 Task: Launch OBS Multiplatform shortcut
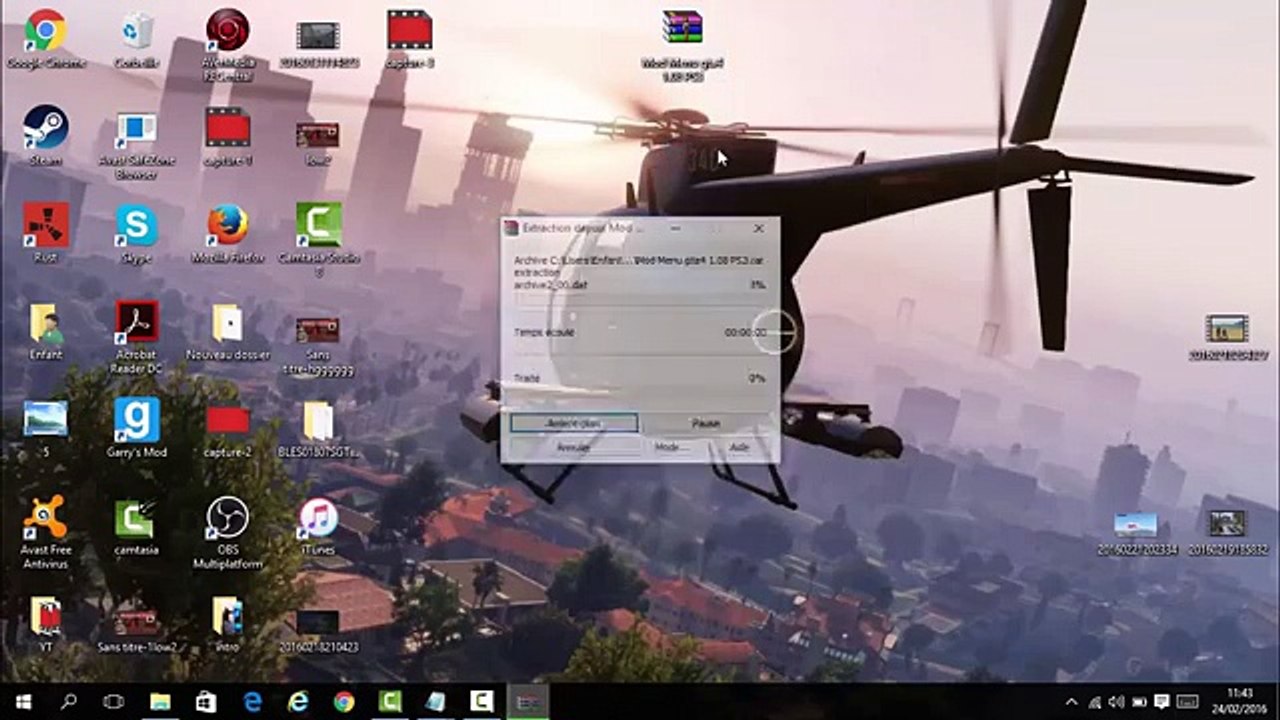pyautogui.click(x=228, y=532)
